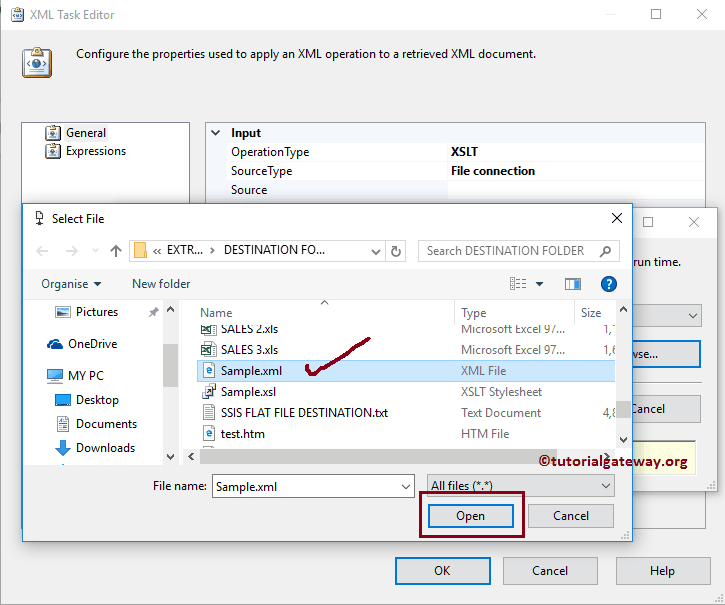The width and height of the screenshot is (725, 605).
Task: Collapse the Input property group
Action: point(215,133)
